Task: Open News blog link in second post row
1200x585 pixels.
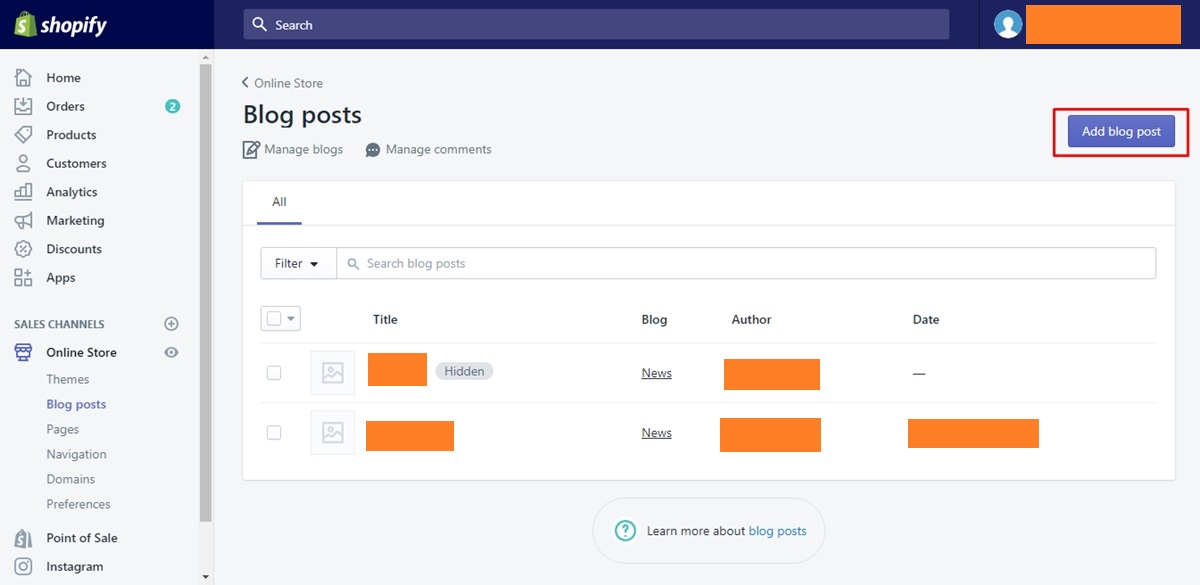Action: [x=657, y=433]
